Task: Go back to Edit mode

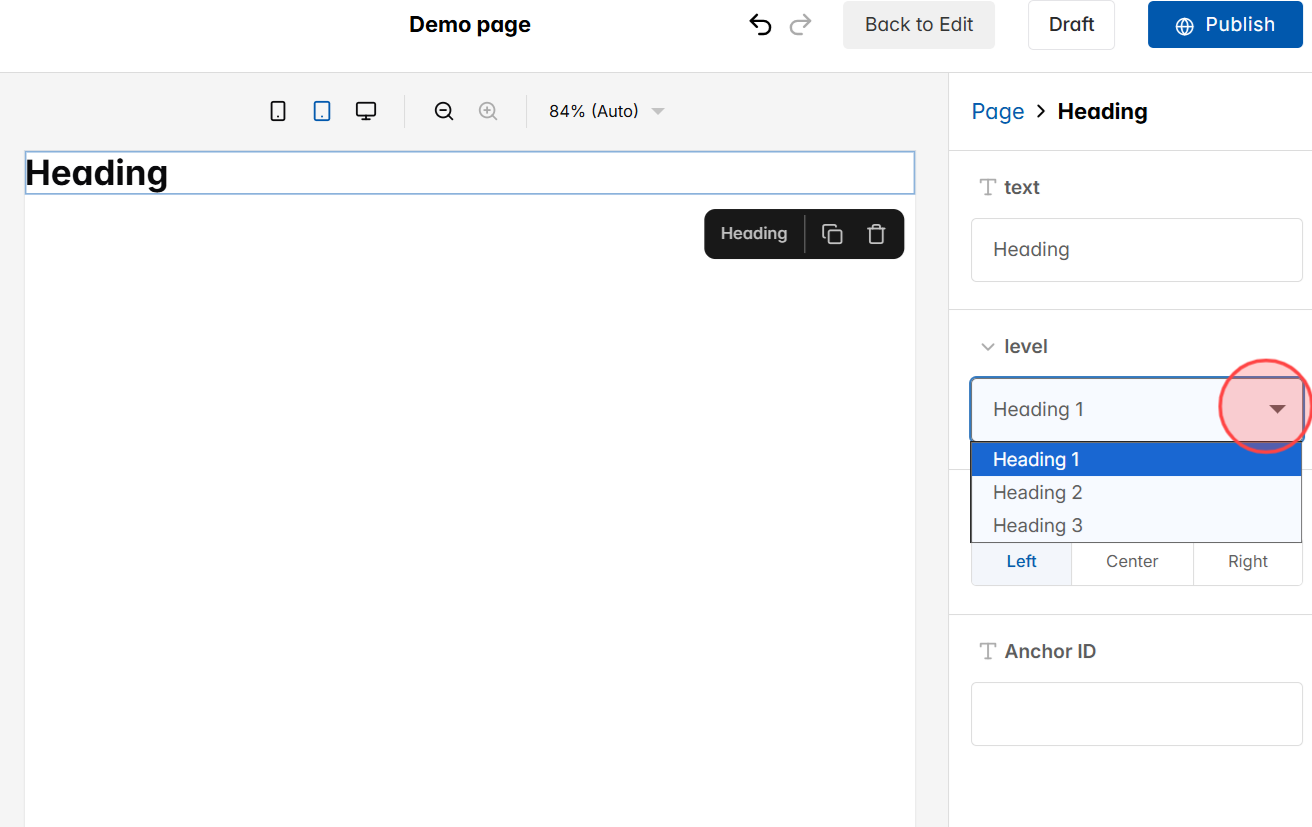Action: coord(918,24)
